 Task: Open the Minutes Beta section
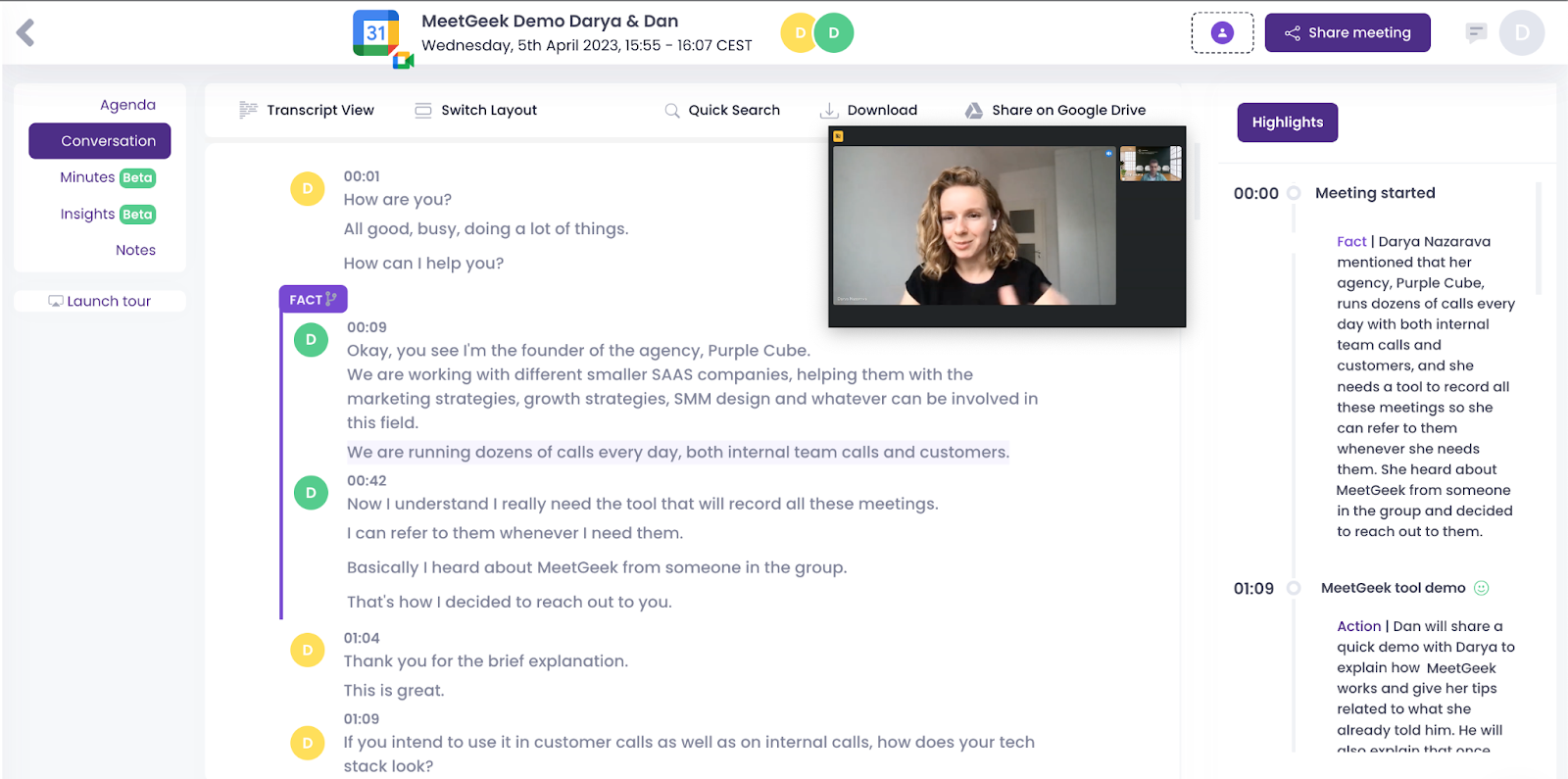pyautogui.click(x=107, y=177)
